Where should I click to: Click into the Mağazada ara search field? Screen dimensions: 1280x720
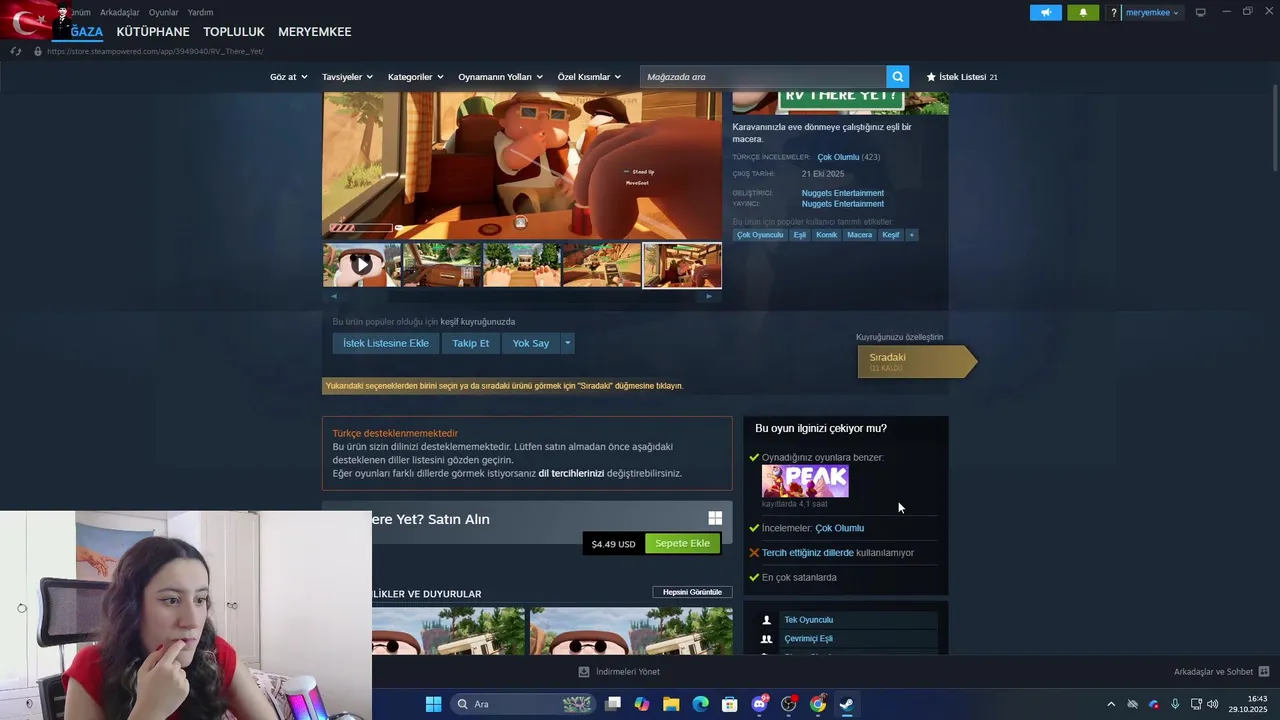point(763,77)
